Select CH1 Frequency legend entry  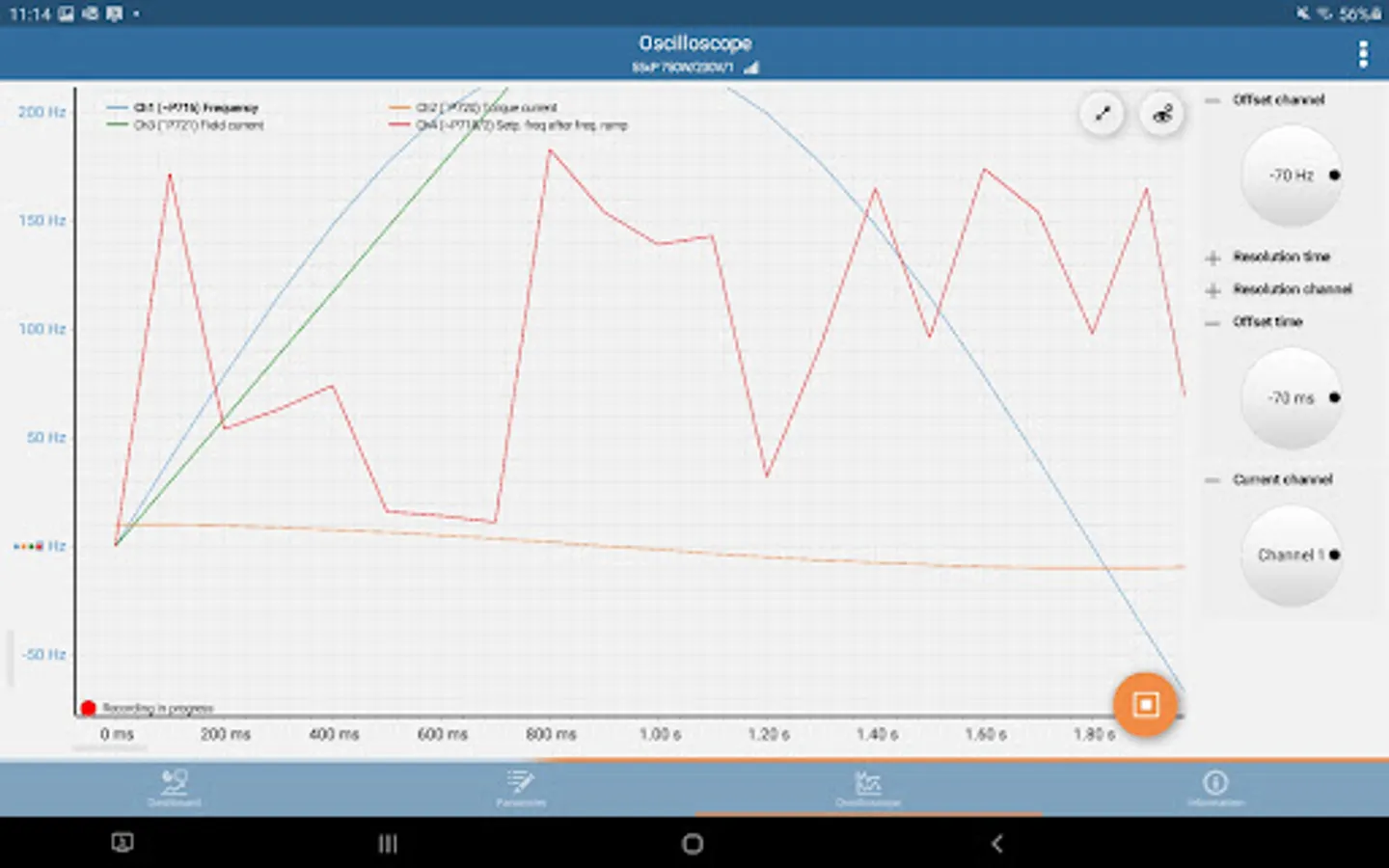click(183, 108)
